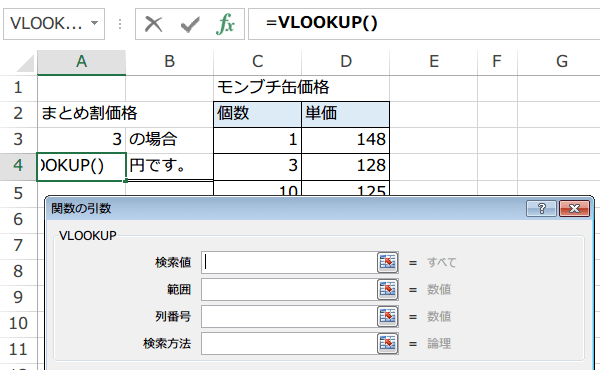Select cell with モンプチ缶価格 title
This screenshot has width=600, height=370.
click(258, 88)
